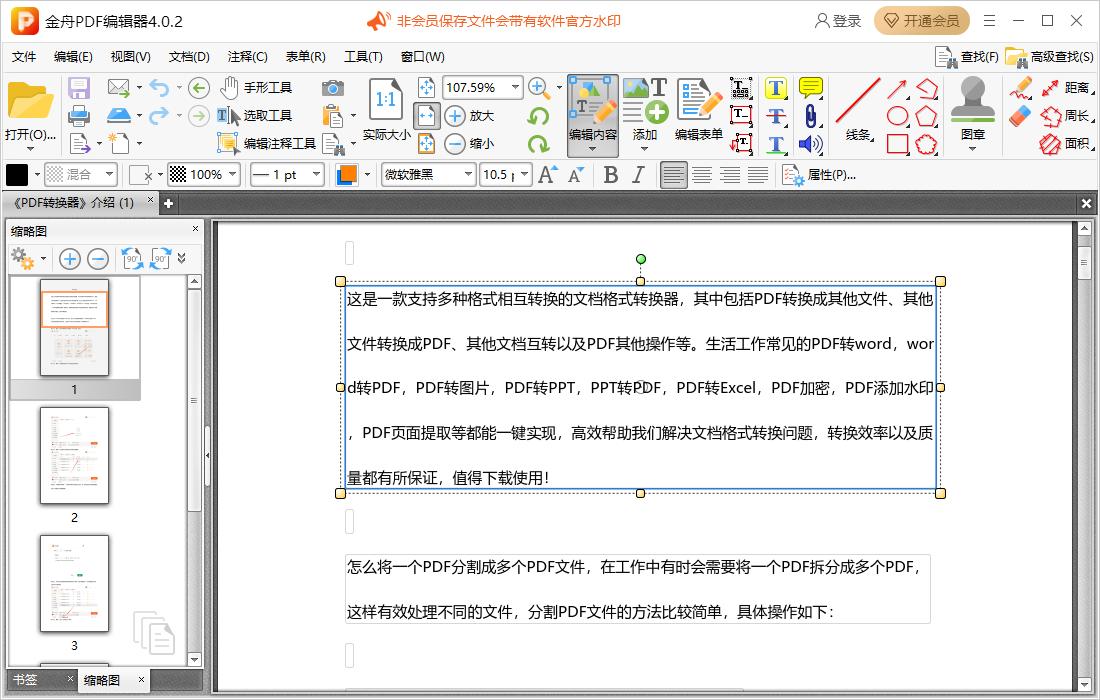Open the zoom percentage dropdown showing 107.59%

point(480,87)
